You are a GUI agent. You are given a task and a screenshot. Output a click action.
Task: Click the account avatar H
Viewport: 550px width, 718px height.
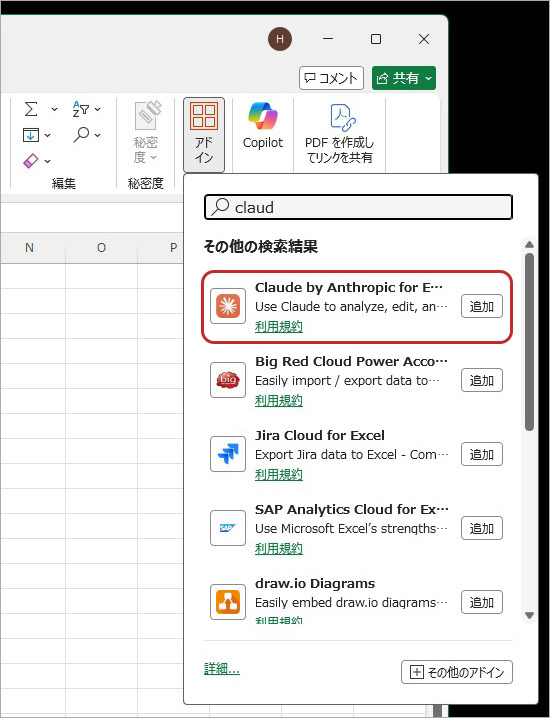tap(280, 39)
